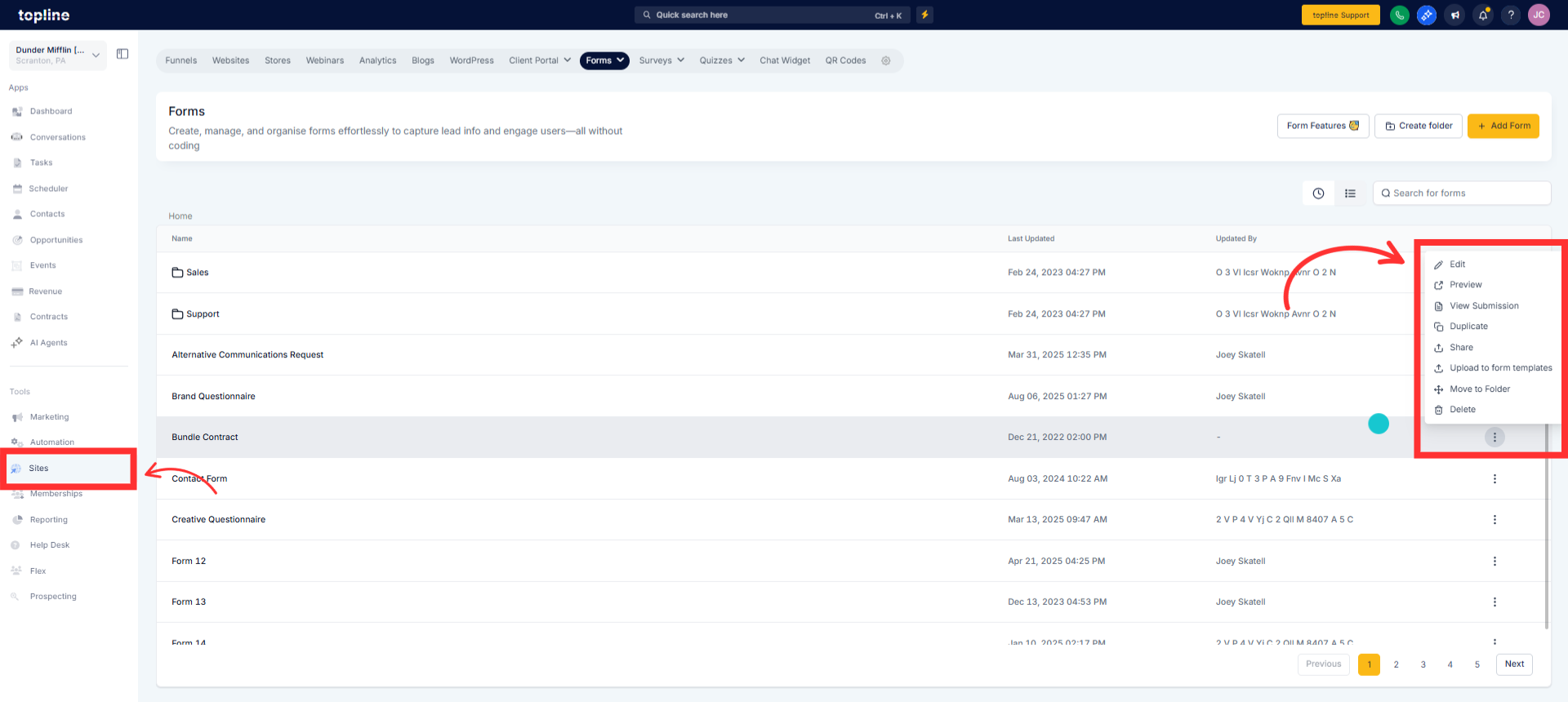Click the Create folder button
This screenshot has width=1568, height=702.
(1419, 126)
